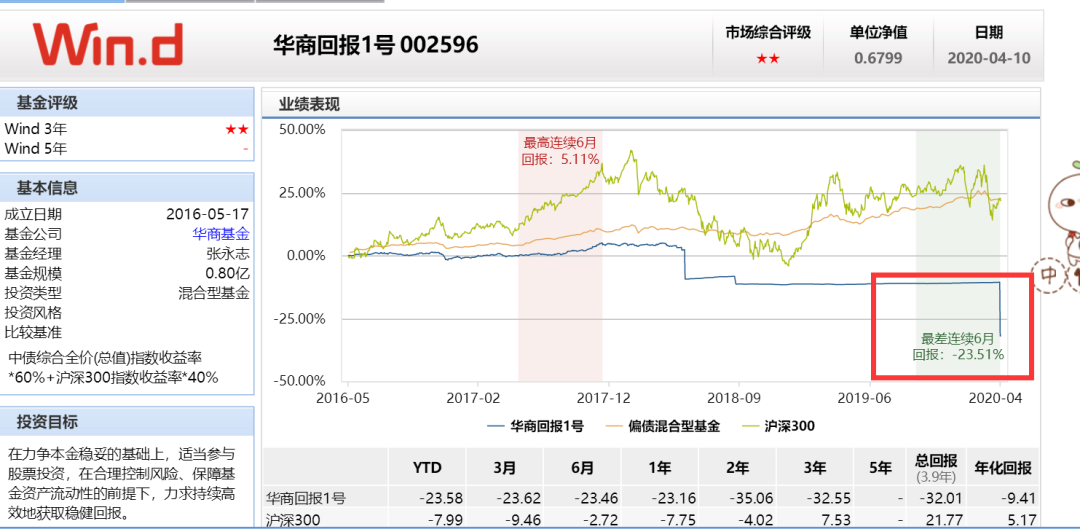Click the 比较基准 label
This screenshot has height=529, width=1080.
(33, 332)
